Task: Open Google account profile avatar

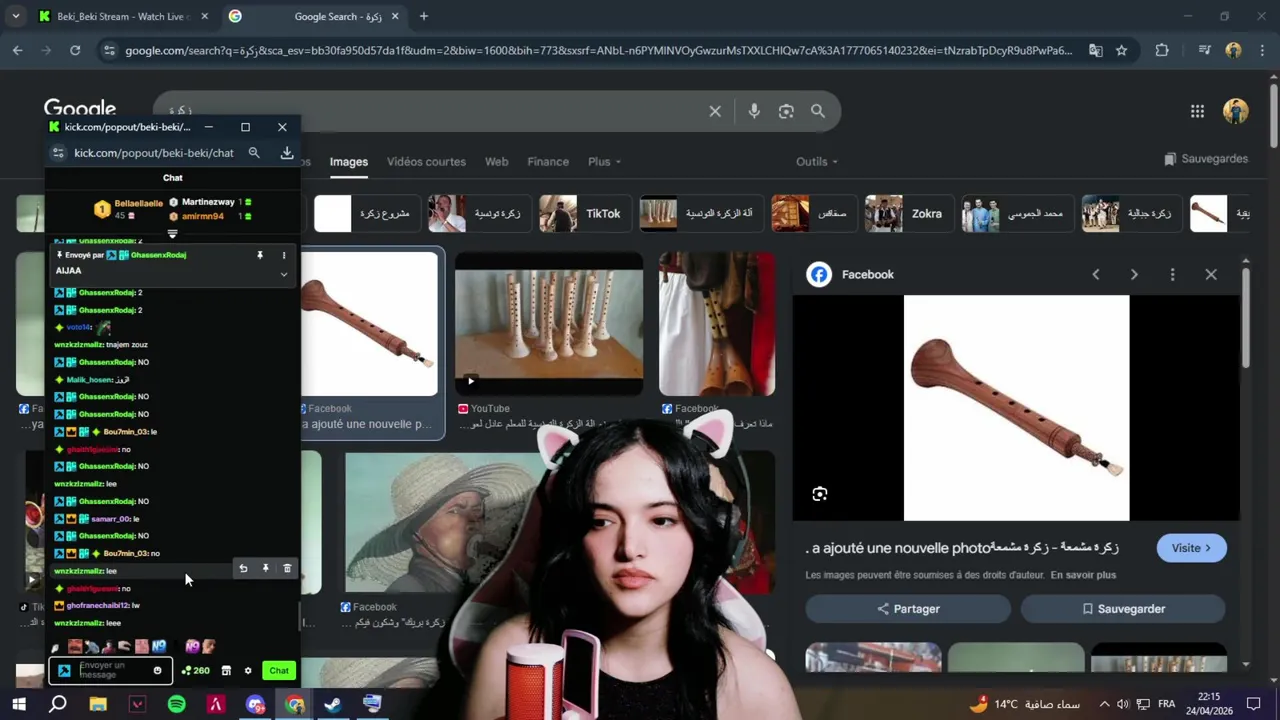Action: coord(1236,111)
